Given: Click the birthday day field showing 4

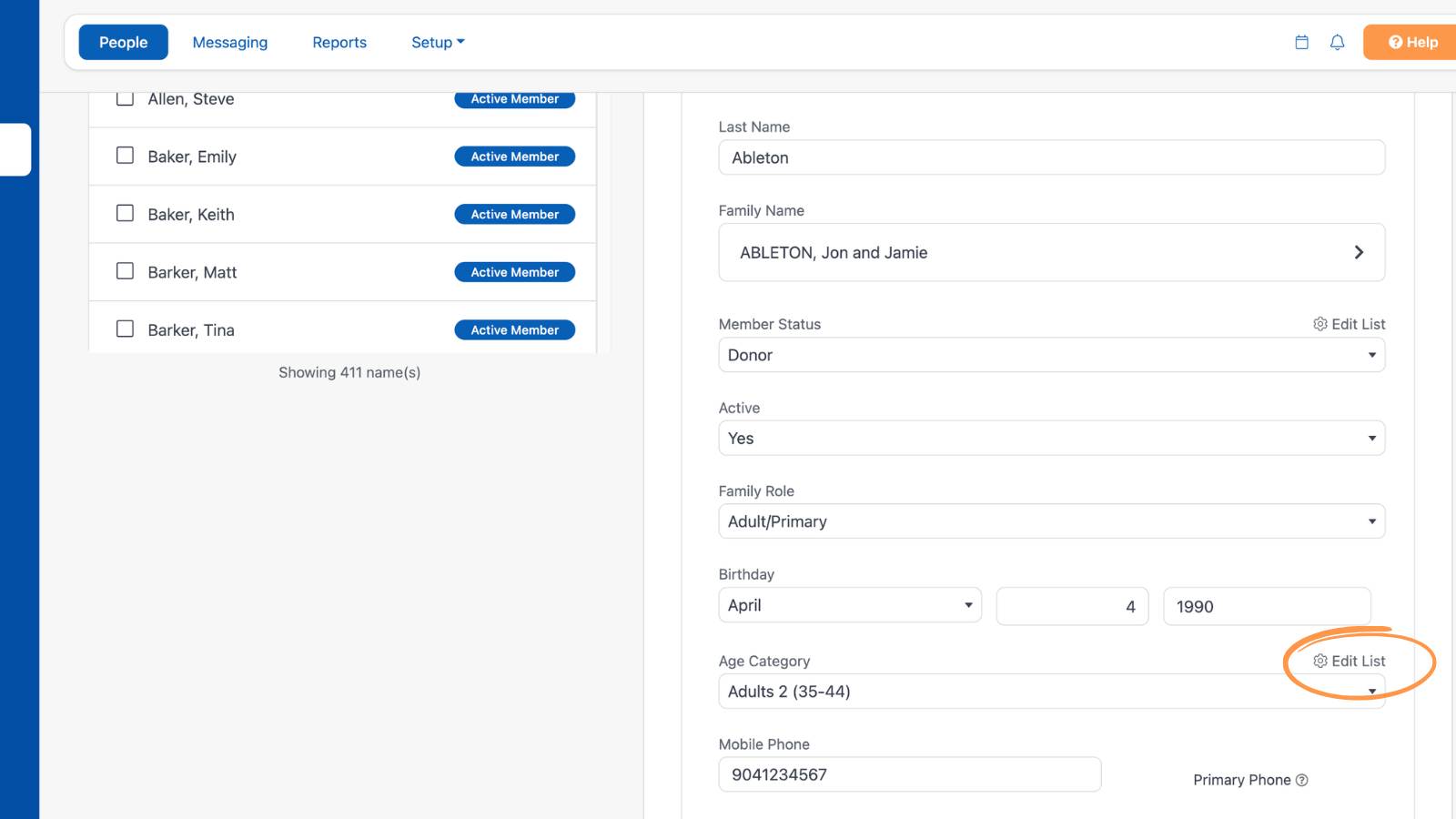Looking at the screenshot, I should (1072, 606).
